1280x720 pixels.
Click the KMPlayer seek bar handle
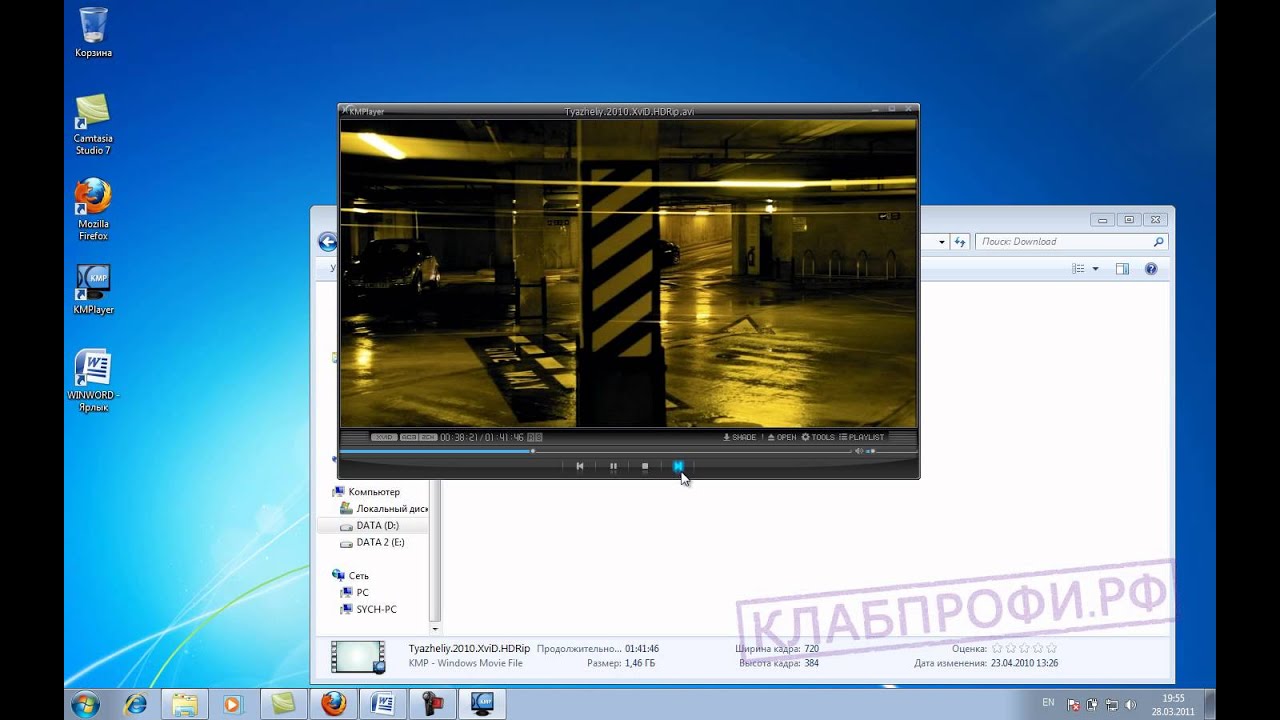click(x=532, y=451)
